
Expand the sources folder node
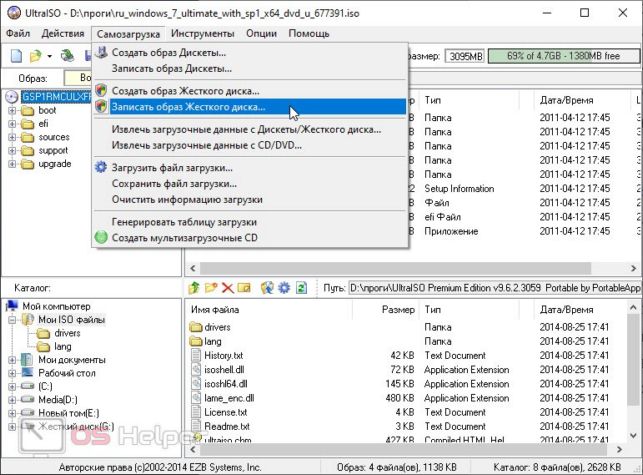click(12, 137)
